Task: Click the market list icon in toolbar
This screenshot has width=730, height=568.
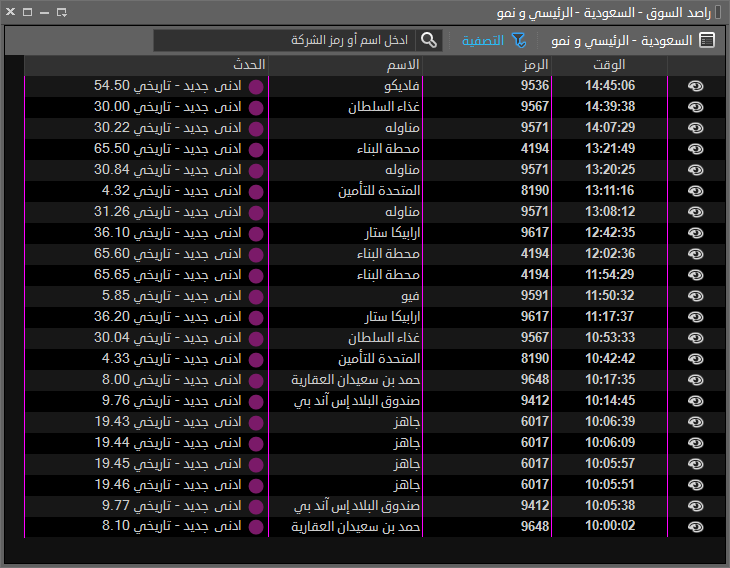Action: pyautogui.click(x=707, y=41)
